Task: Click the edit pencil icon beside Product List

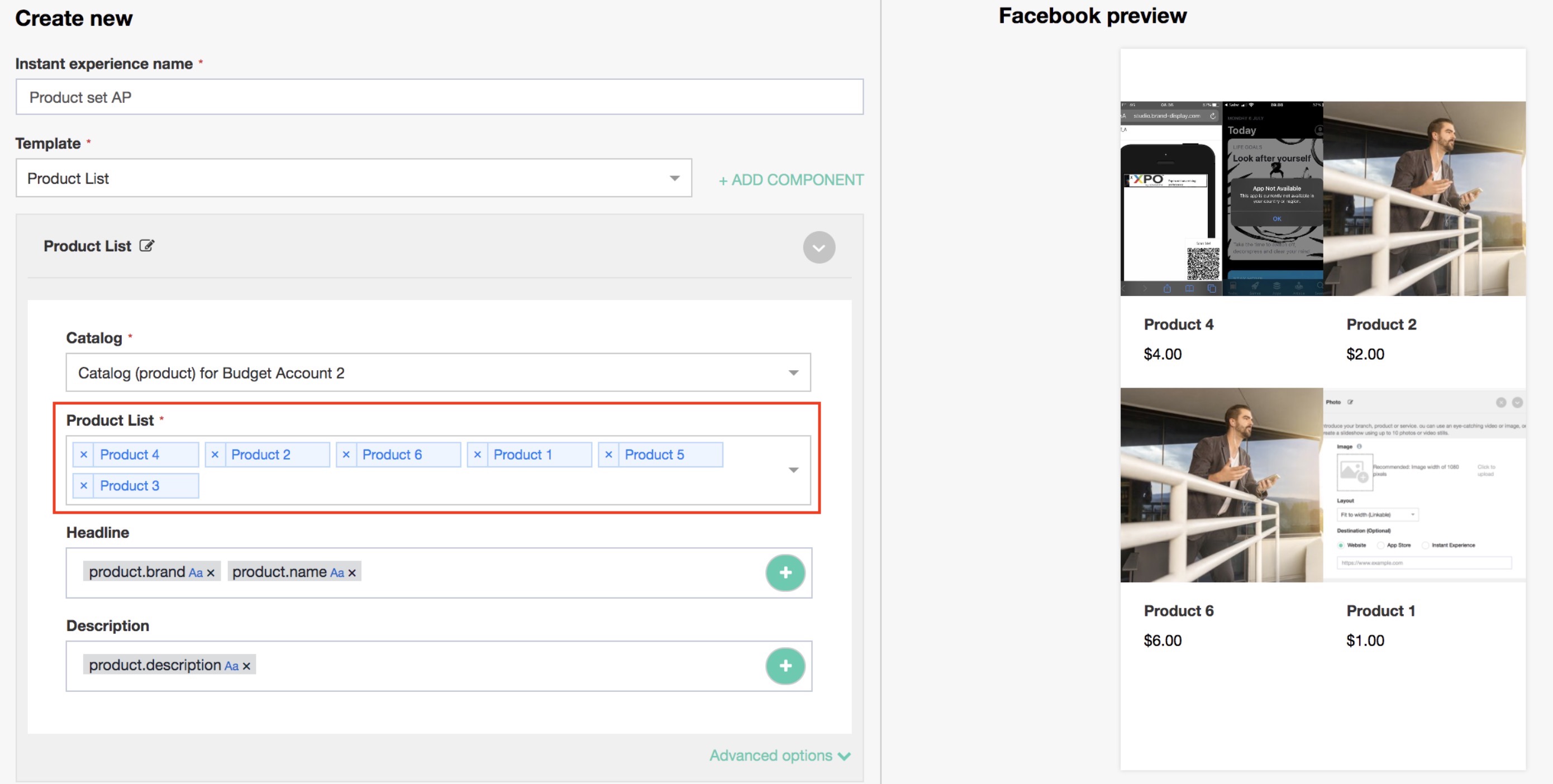Action: (x=146, y=246)
